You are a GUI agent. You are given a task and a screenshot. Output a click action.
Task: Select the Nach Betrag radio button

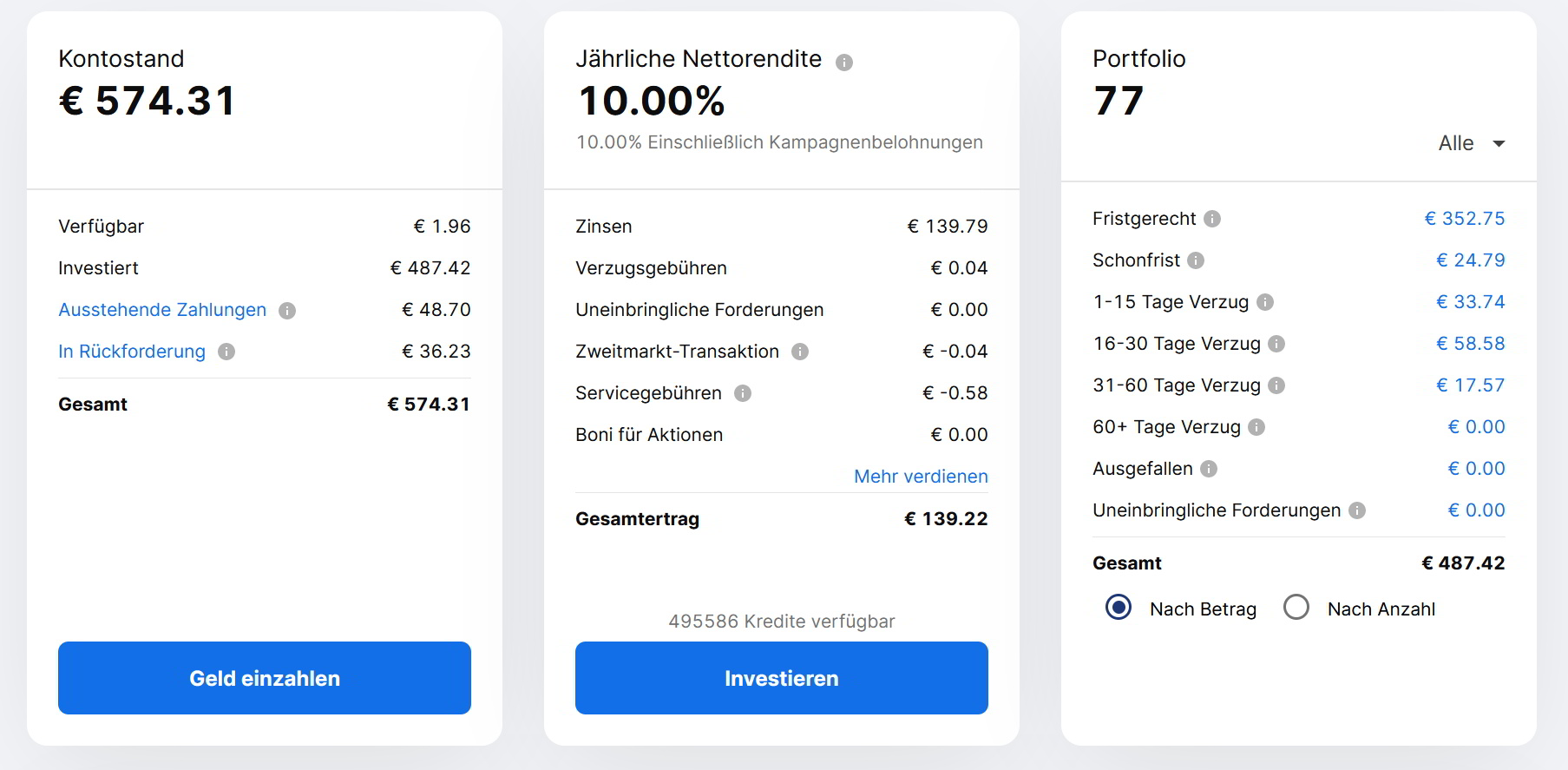pos(1119,607)
